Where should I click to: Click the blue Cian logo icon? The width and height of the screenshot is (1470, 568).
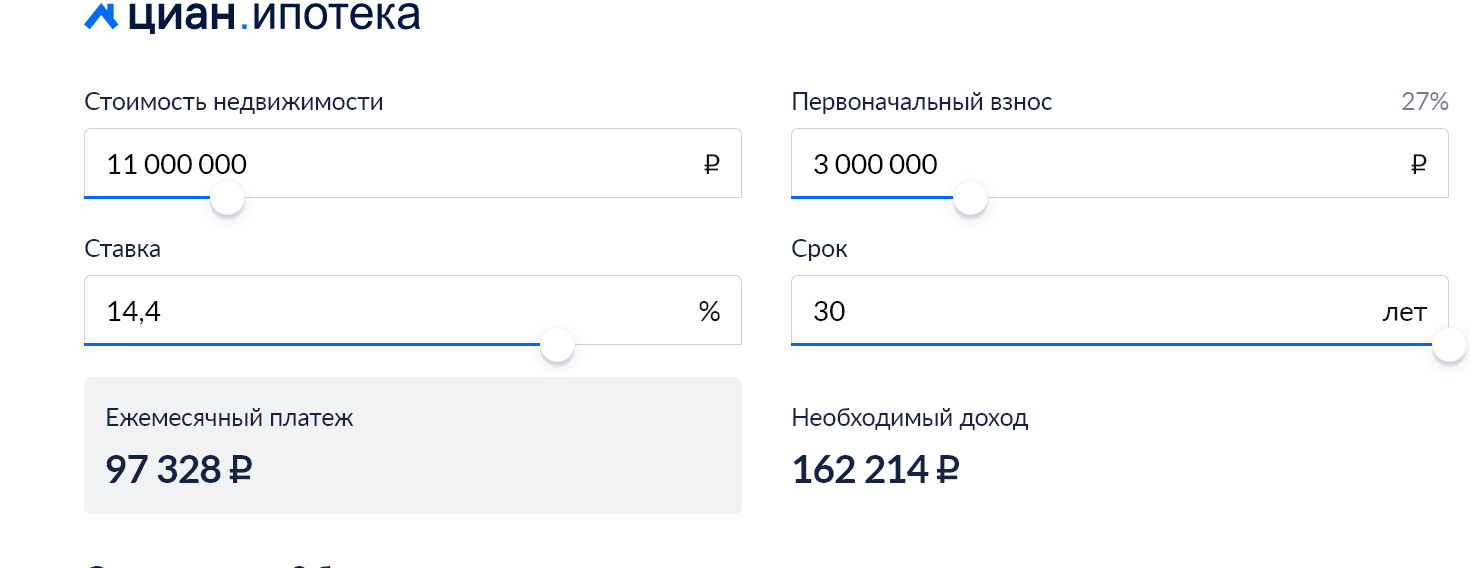[101, 15]
